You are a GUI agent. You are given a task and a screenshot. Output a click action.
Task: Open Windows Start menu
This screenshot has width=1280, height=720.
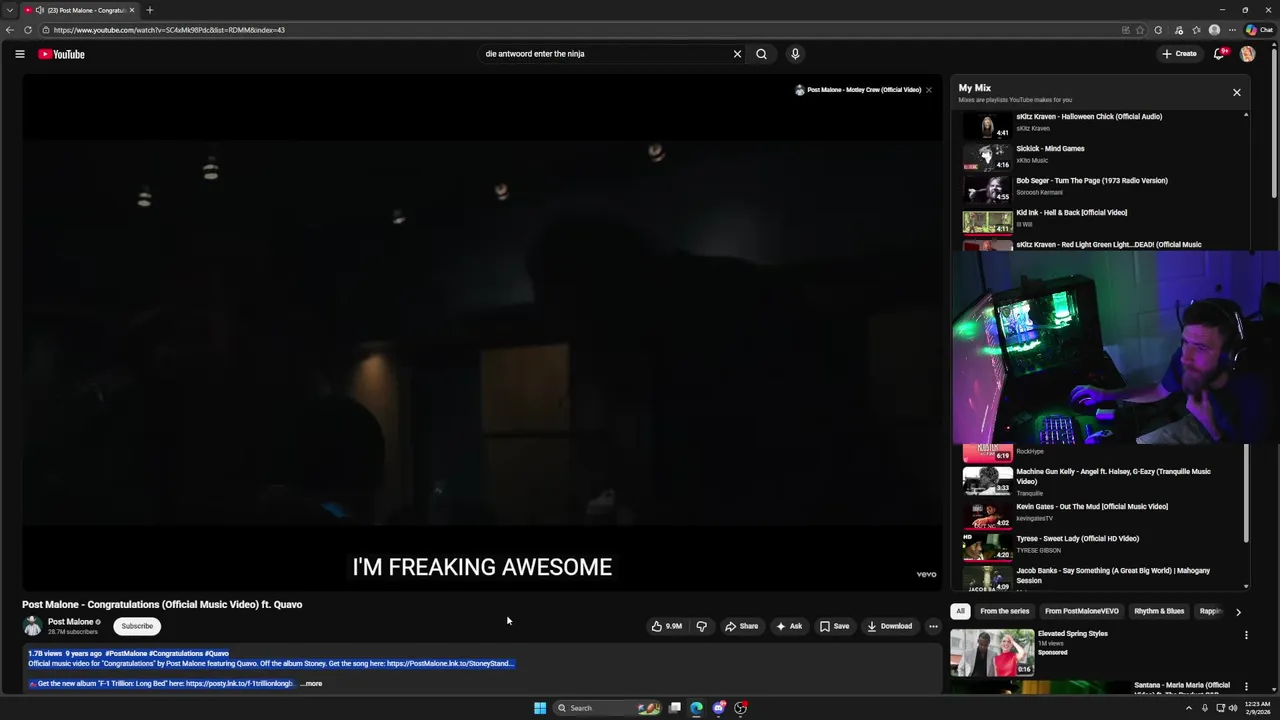pos(540,708)
